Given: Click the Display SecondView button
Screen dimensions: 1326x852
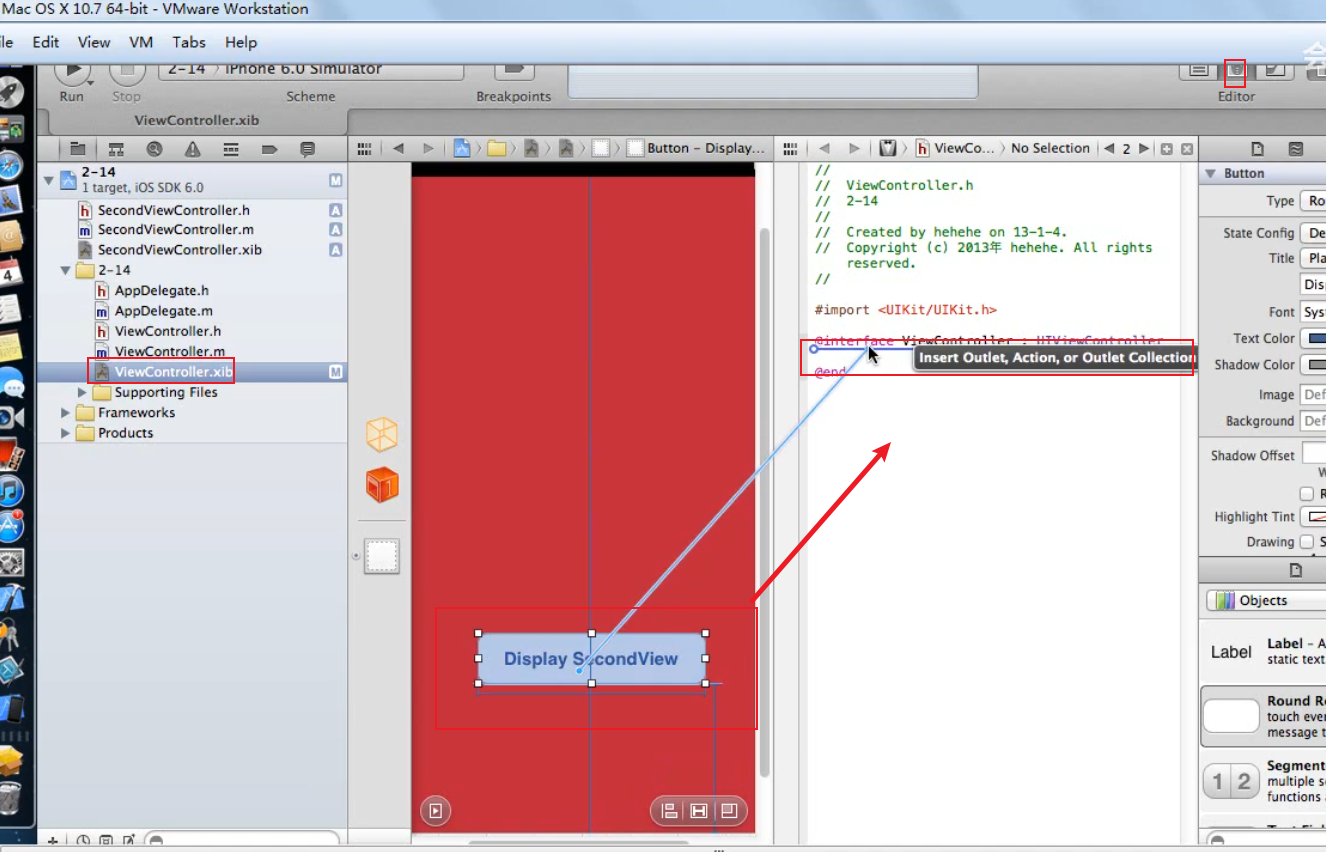Looking at the screenshot, I should click(591, 659).
